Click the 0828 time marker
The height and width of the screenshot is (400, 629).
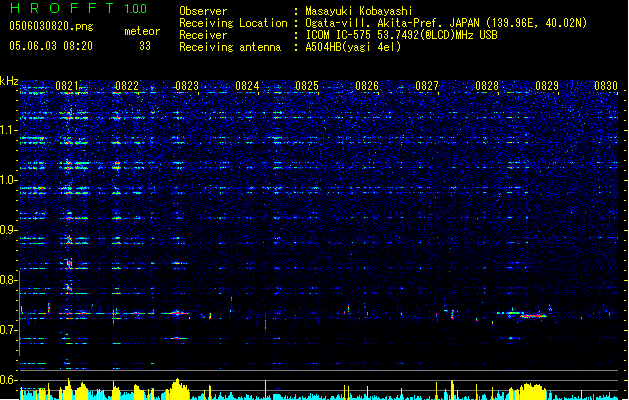[487, 86]
